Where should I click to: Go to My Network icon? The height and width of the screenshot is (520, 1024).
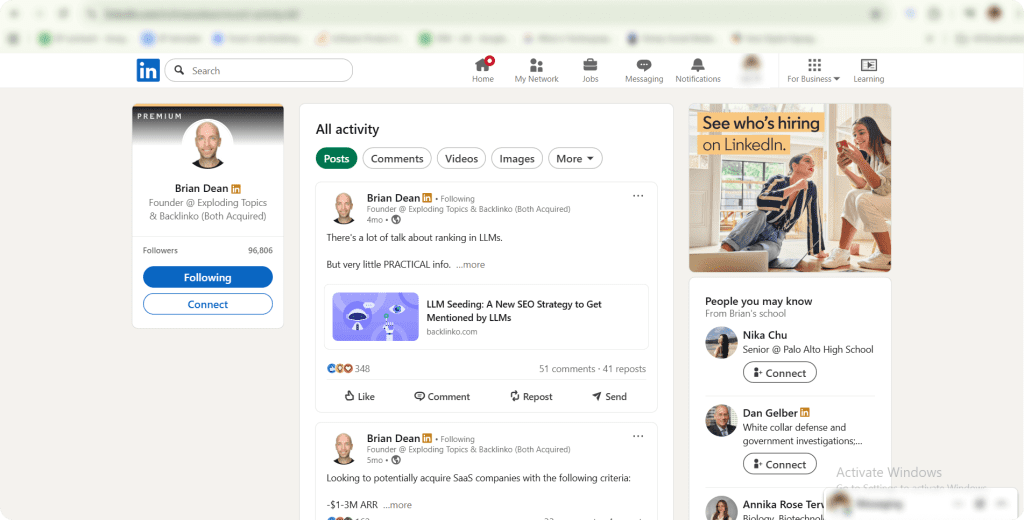pos(536,71)
